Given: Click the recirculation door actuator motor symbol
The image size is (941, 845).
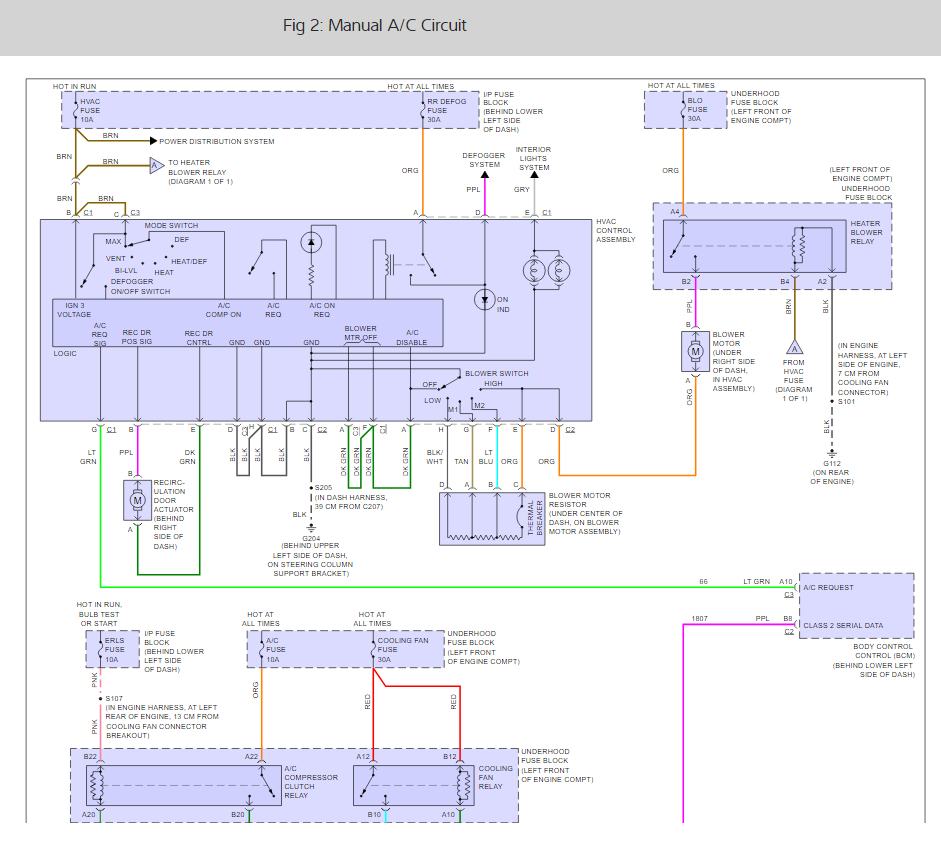Looking at the screenshot, I should (137, 500).
